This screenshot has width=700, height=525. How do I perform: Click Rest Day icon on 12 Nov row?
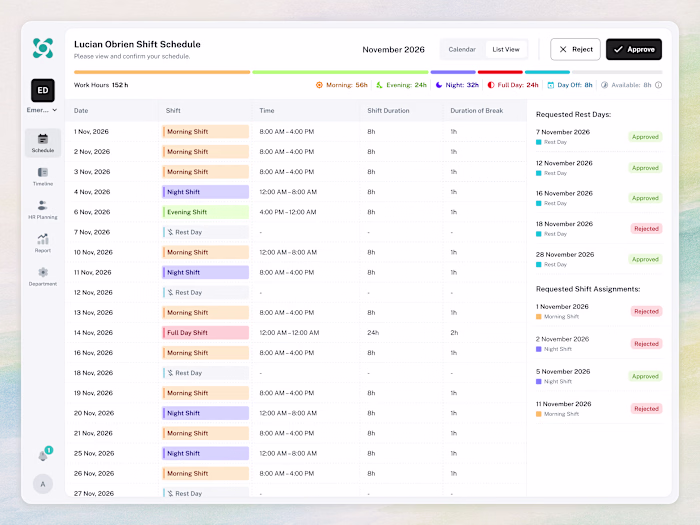pos(170,292)
